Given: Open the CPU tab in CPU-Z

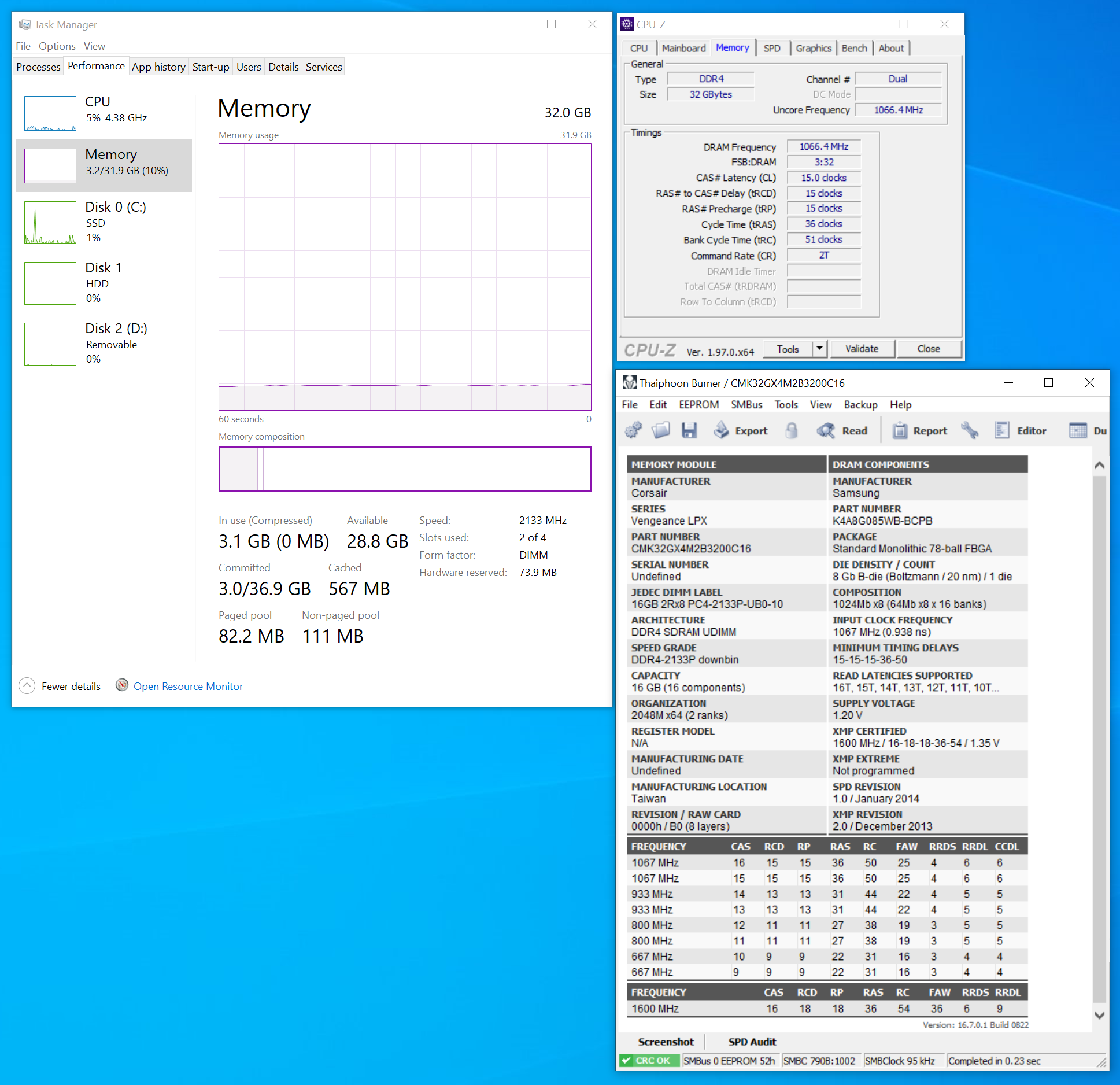Looking at the screenshot, I should (639, 48).
